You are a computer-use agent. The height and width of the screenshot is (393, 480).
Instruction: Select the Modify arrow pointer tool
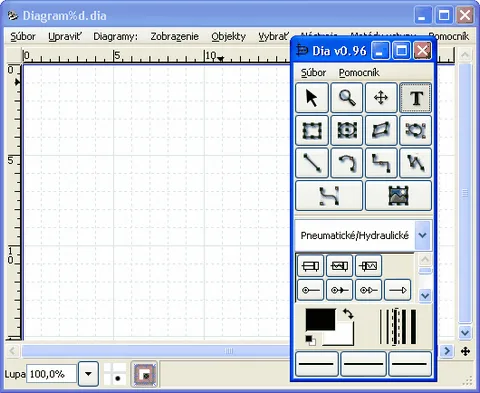[312, 98]
